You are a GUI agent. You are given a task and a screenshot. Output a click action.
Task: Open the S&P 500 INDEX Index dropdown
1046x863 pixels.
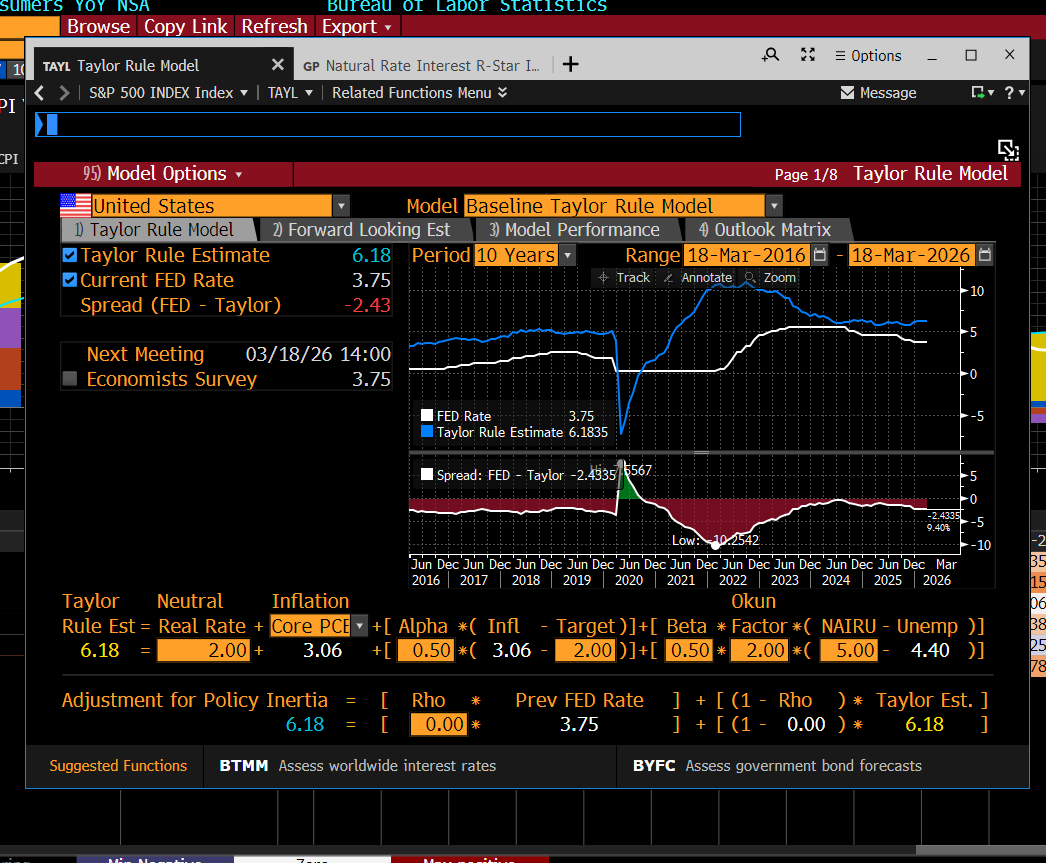(168, 93)
